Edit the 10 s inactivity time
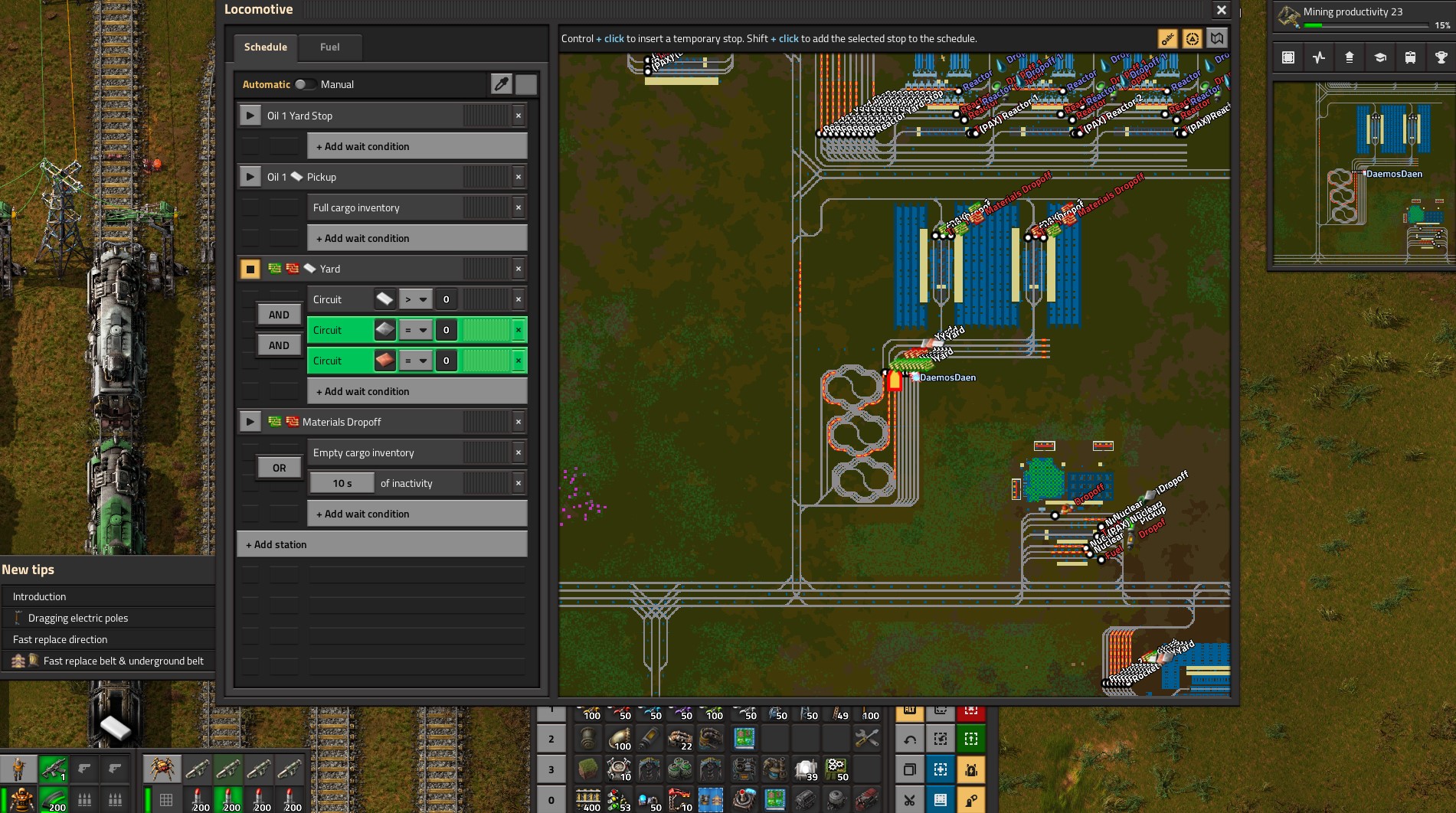This screenshot has height=813, width=1456. coord(342,483)
